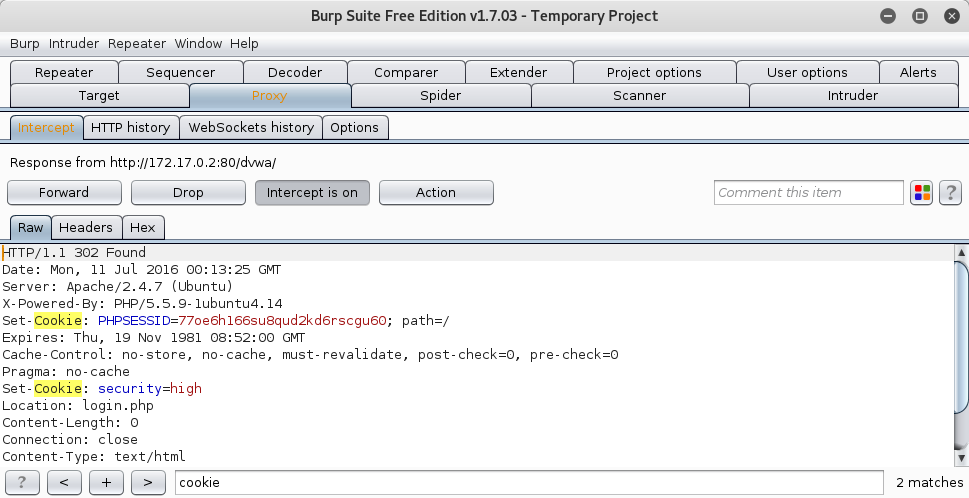Minimize the Burp Suite window
This screenshot has height=498, width=969.
coord(888,16)
